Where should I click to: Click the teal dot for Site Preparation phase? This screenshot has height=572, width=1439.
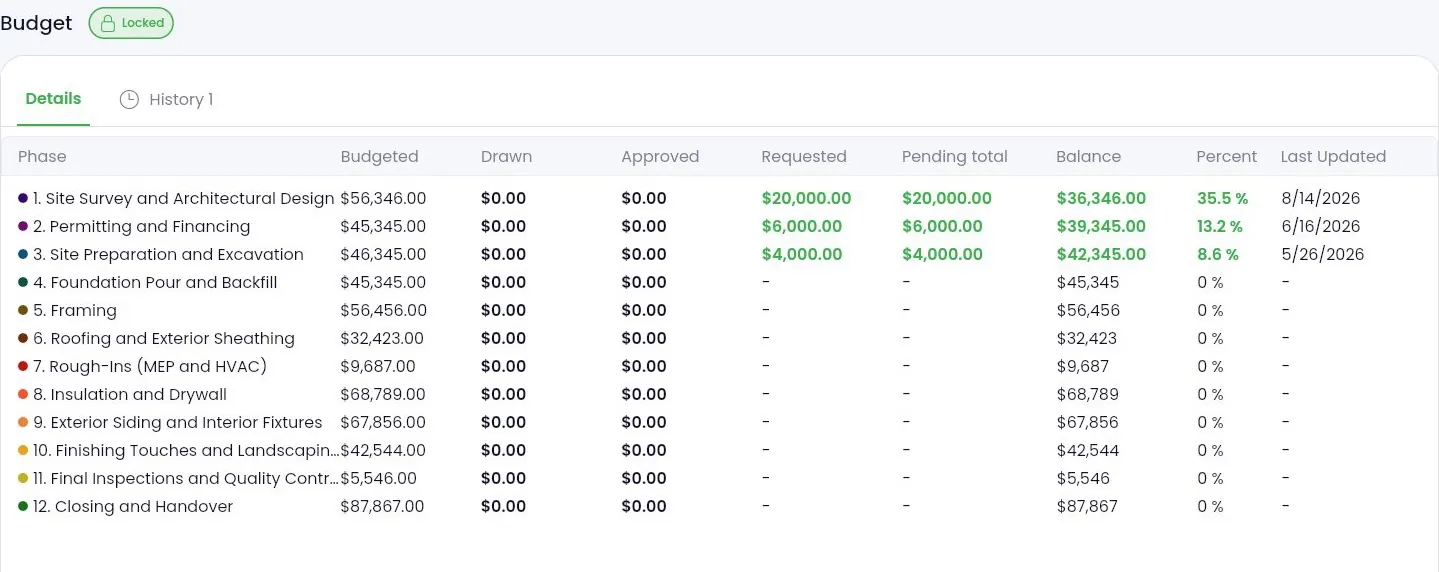point(23,254)
